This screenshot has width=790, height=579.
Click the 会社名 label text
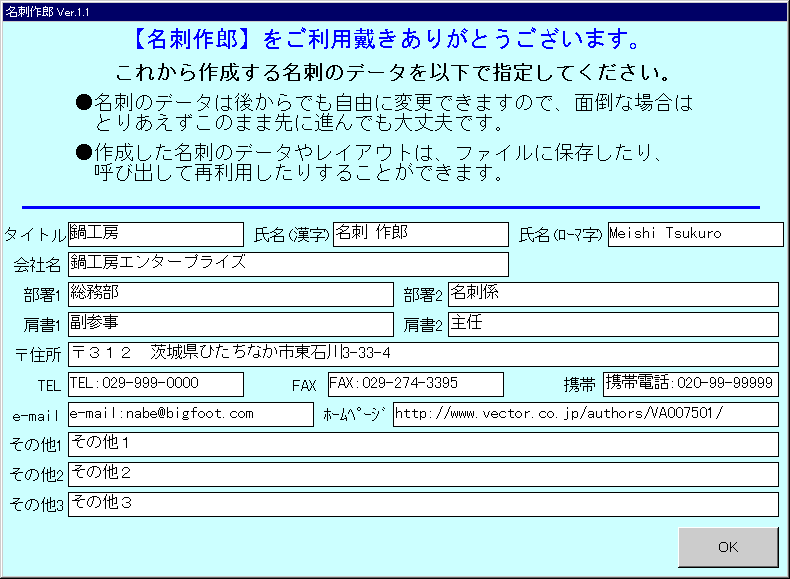[x=37, y=265]
